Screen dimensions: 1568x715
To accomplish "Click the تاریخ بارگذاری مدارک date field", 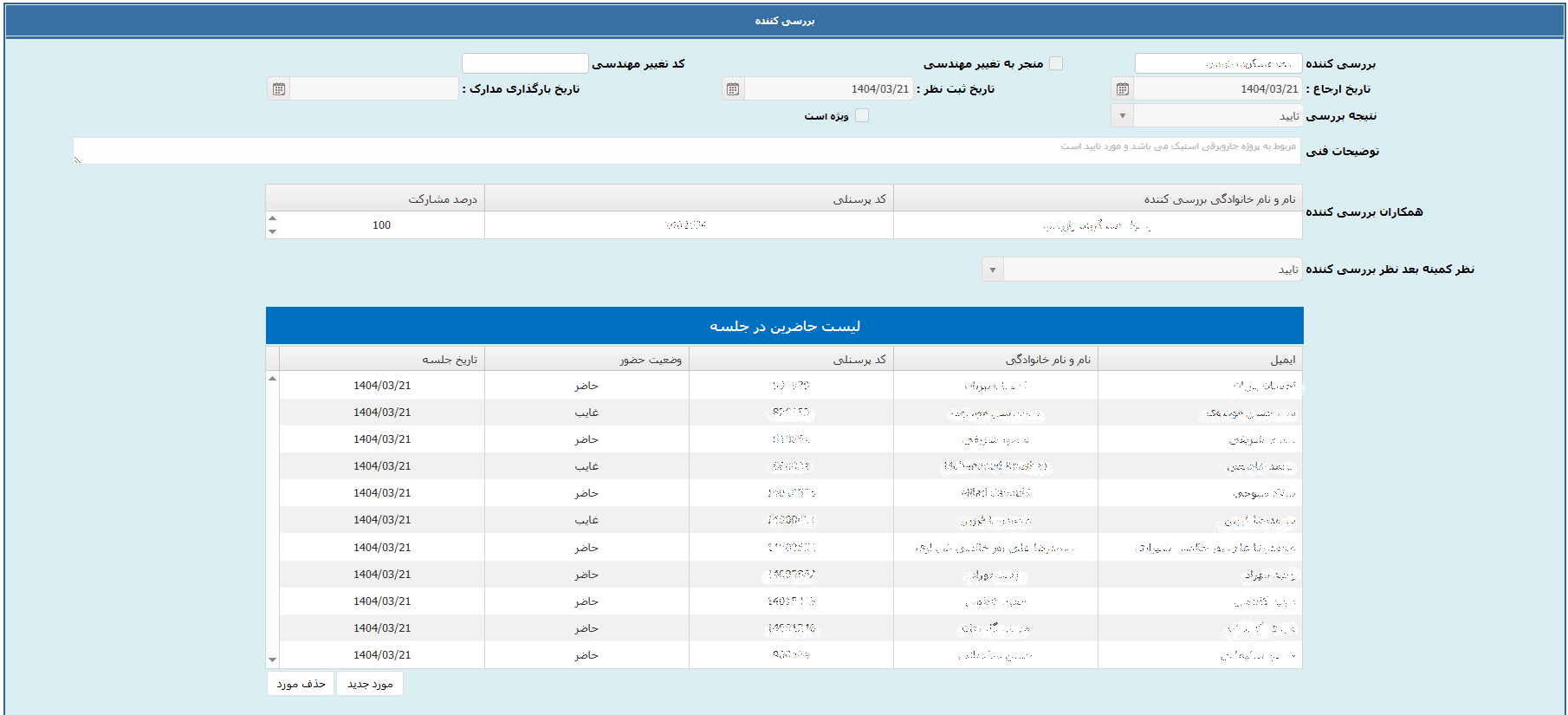I will 373,89.
